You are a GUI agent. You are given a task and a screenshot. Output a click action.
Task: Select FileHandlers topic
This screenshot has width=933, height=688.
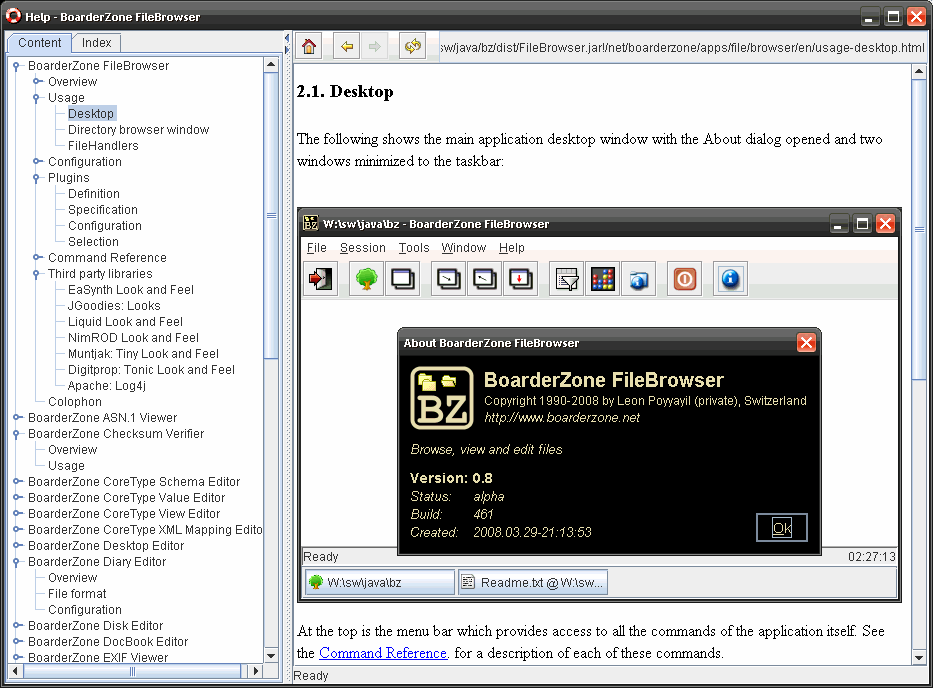point(103,146)
